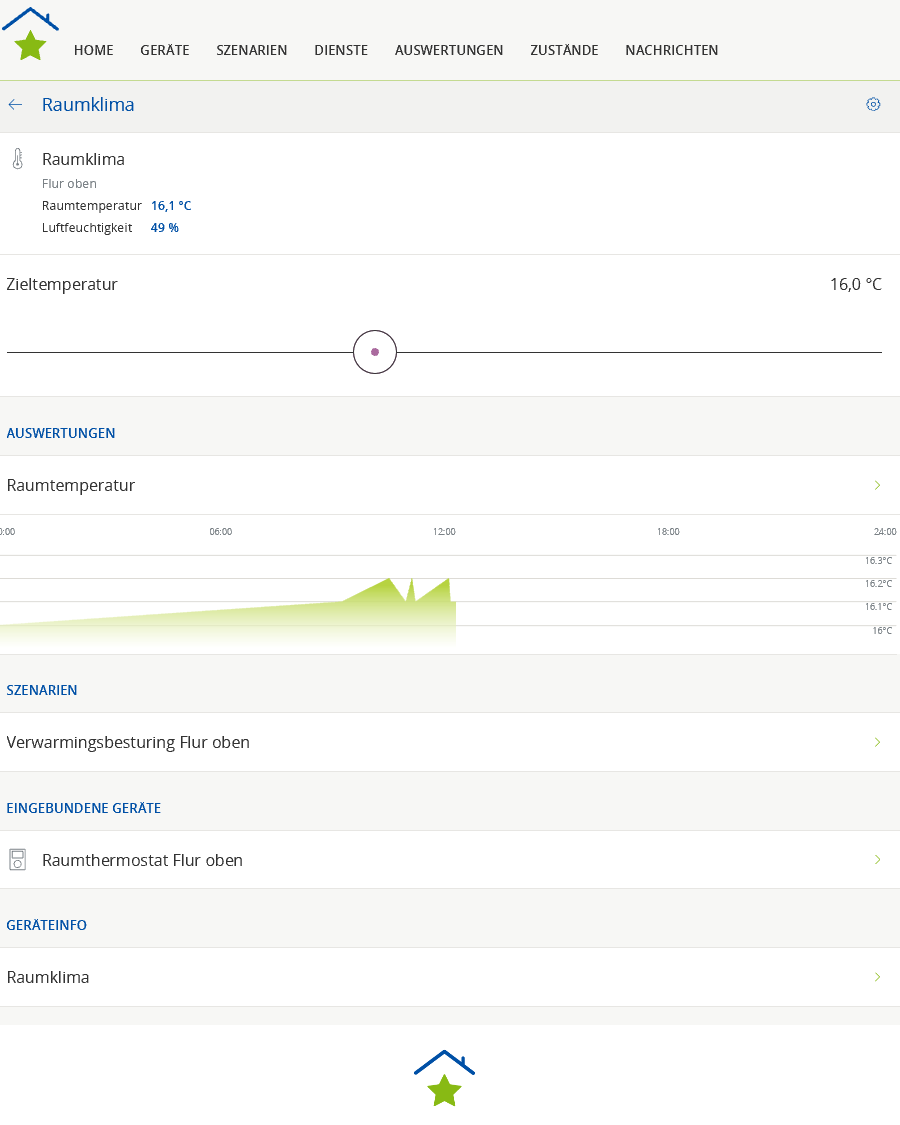Select DIENSTE from the navigation bar
900x1125 pixels.
[341, 50]
